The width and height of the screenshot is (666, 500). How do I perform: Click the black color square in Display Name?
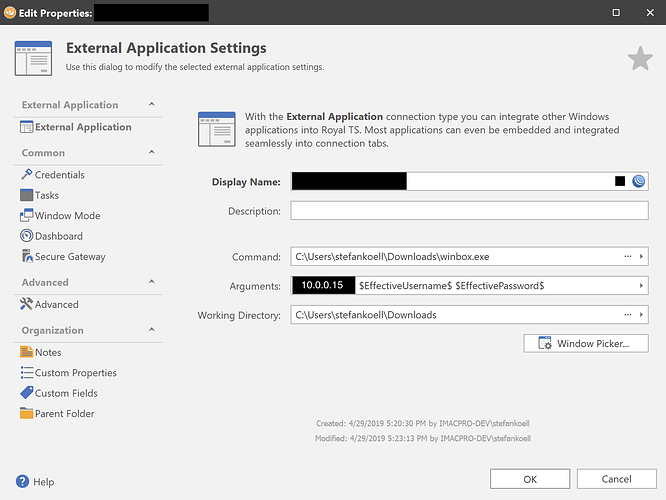coord(620,181)
